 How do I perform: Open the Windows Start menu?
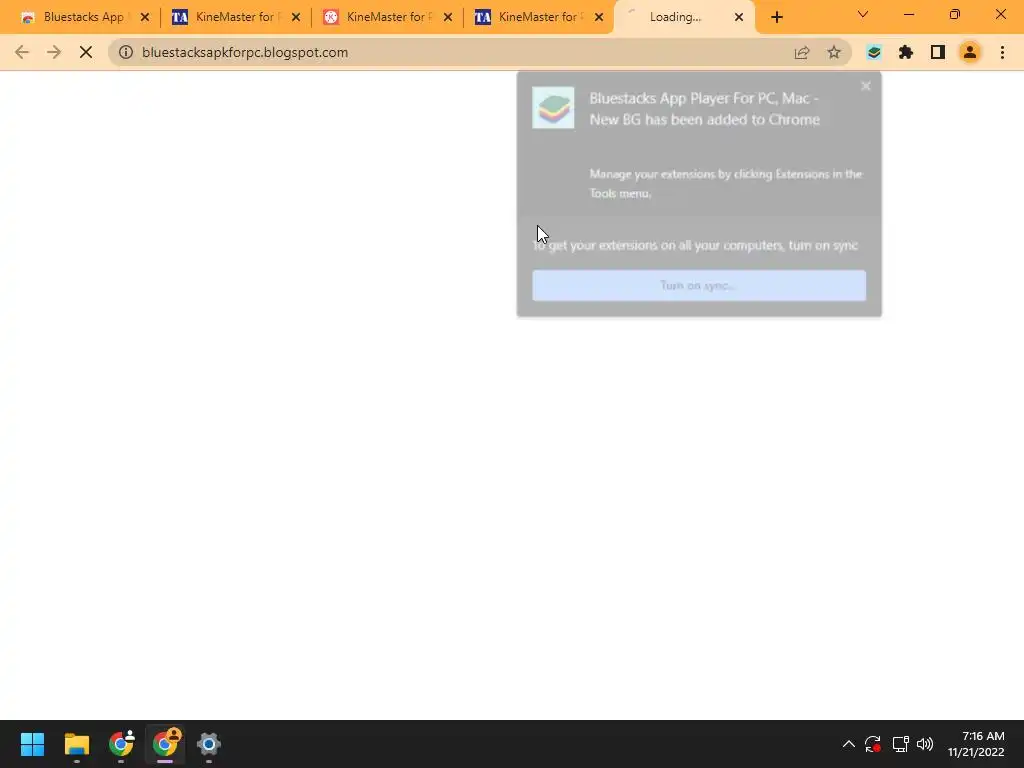[x=32, y=744]
